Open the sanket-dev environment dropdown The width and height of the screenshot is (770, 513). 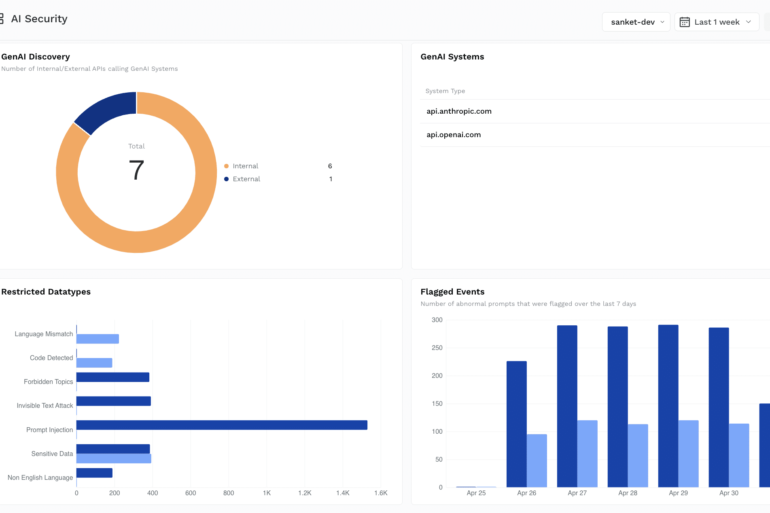635,22
